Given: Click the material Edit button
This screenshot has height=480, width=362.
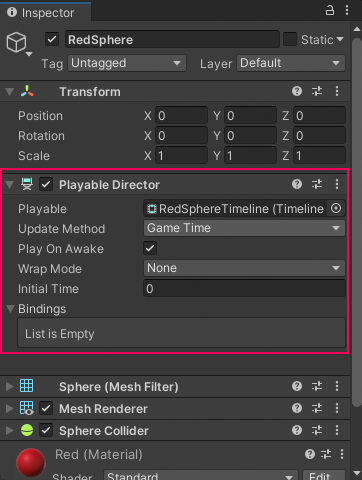Looking at the screenshot, I should pyautogui.click(x=324, y=475).
